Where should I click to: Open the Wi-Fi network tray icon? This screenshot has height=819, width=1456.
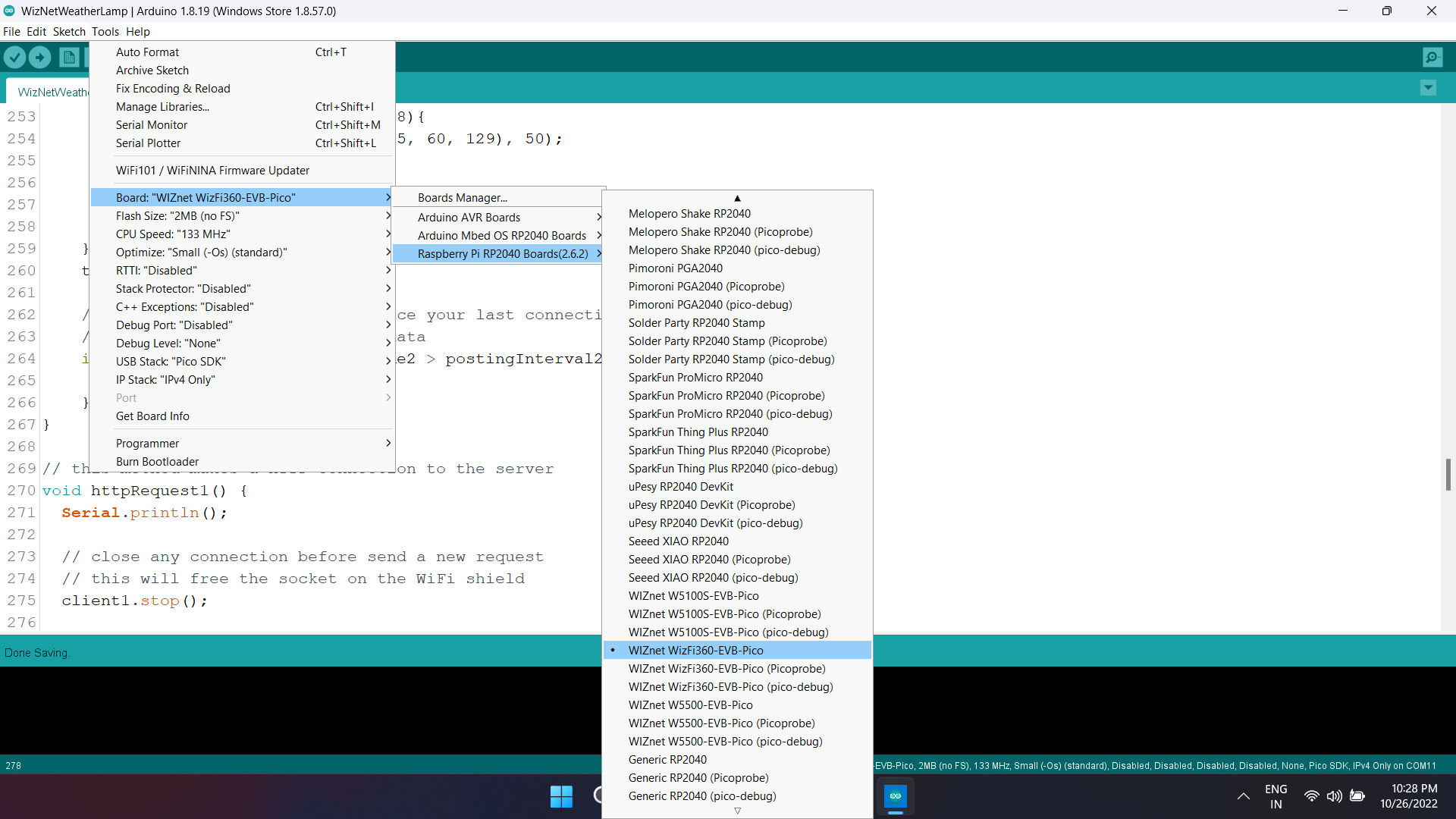1311,796
